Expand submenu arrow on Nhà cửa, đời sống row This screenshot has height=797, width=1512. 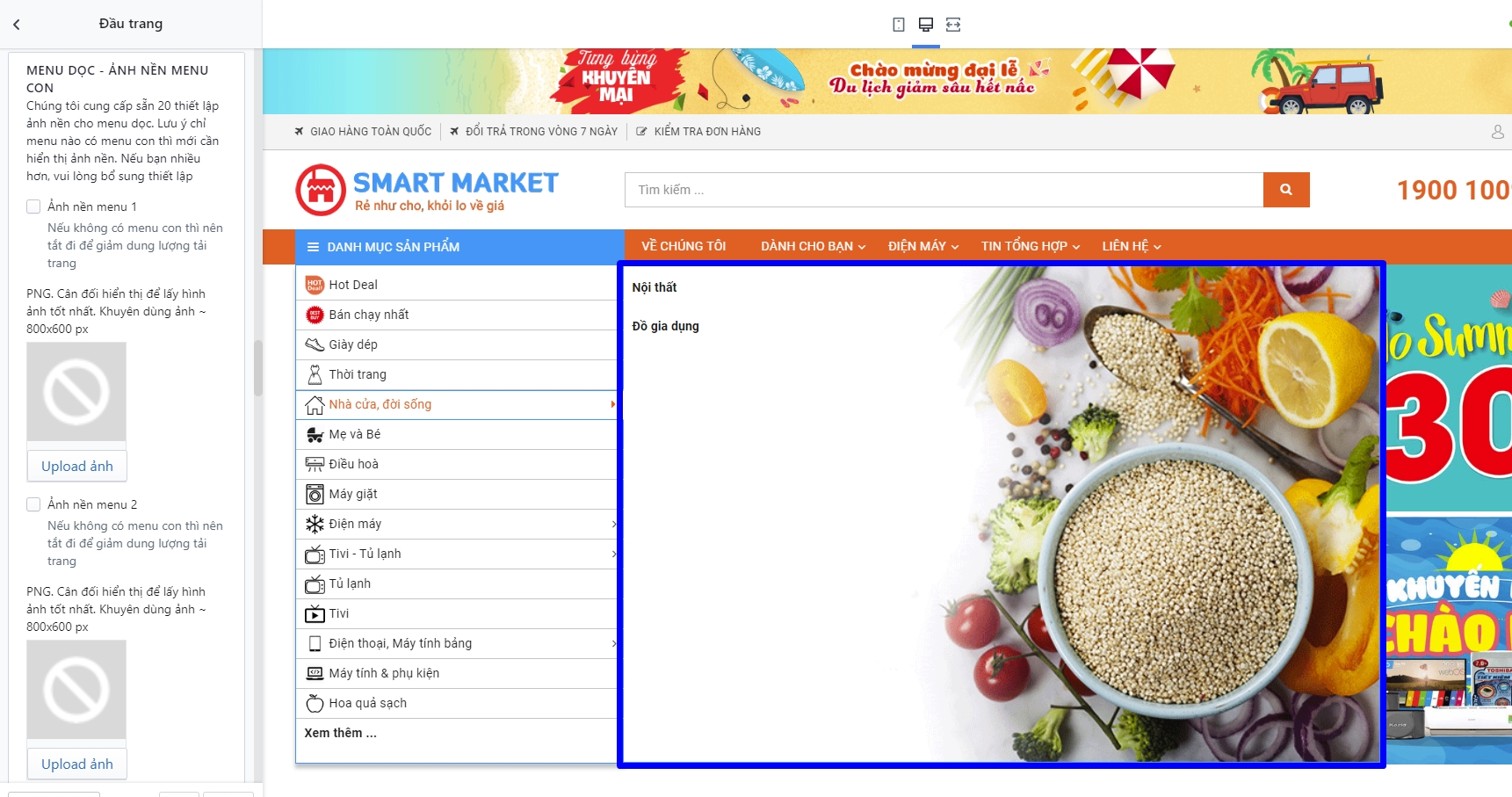click(x=613, y=404)
